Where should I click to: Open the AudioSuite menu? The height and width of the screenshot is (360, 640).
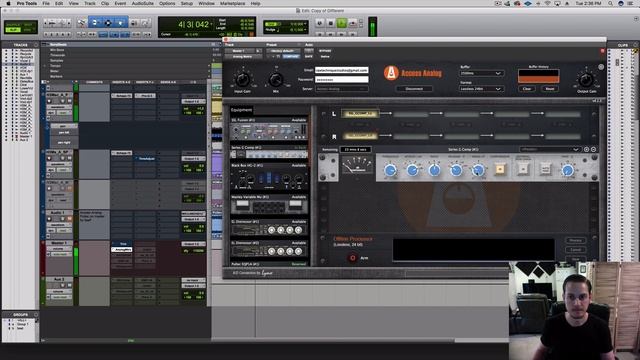[x=143, y=3]
